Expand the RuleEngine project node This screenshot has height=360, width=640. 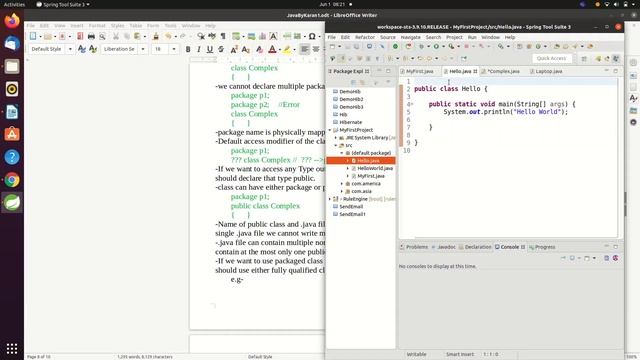coord(330,199)
